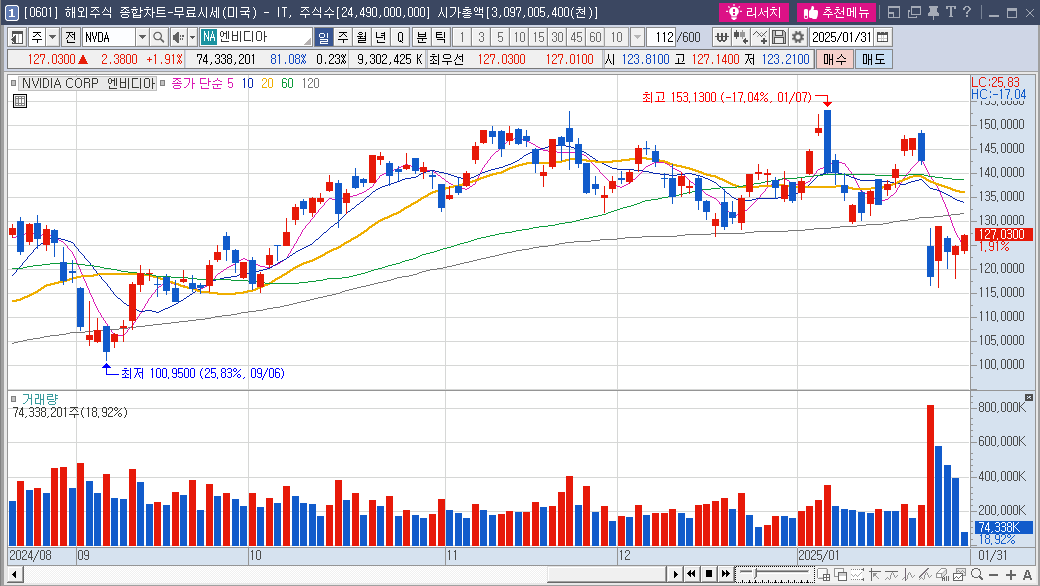1040x586 pixels.
Task: Edit the NVDA ticker code field
Action: click(108, 37)
